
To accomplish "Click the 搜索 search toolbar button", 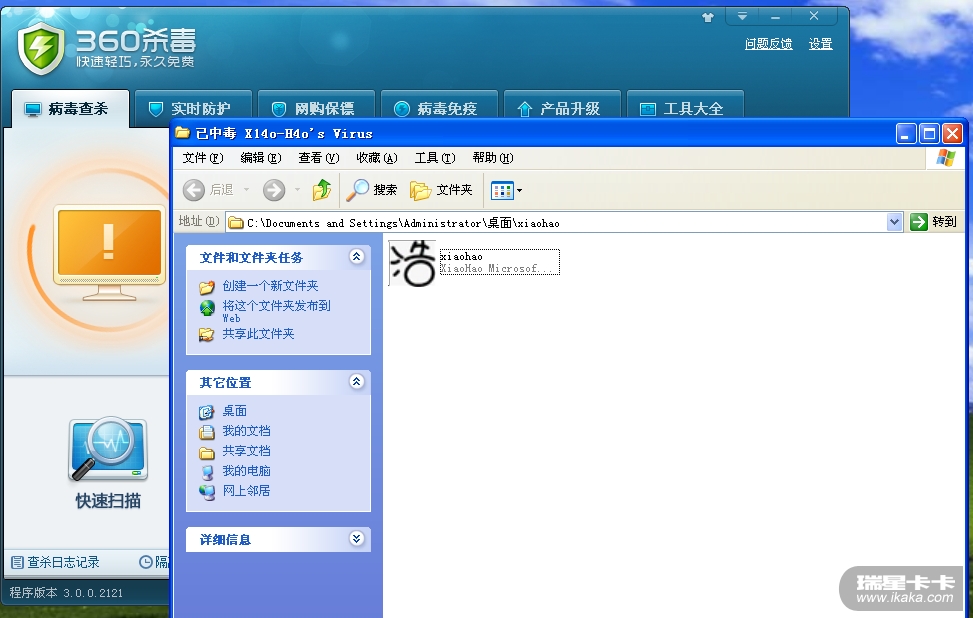I will click(x=371, y=190).
